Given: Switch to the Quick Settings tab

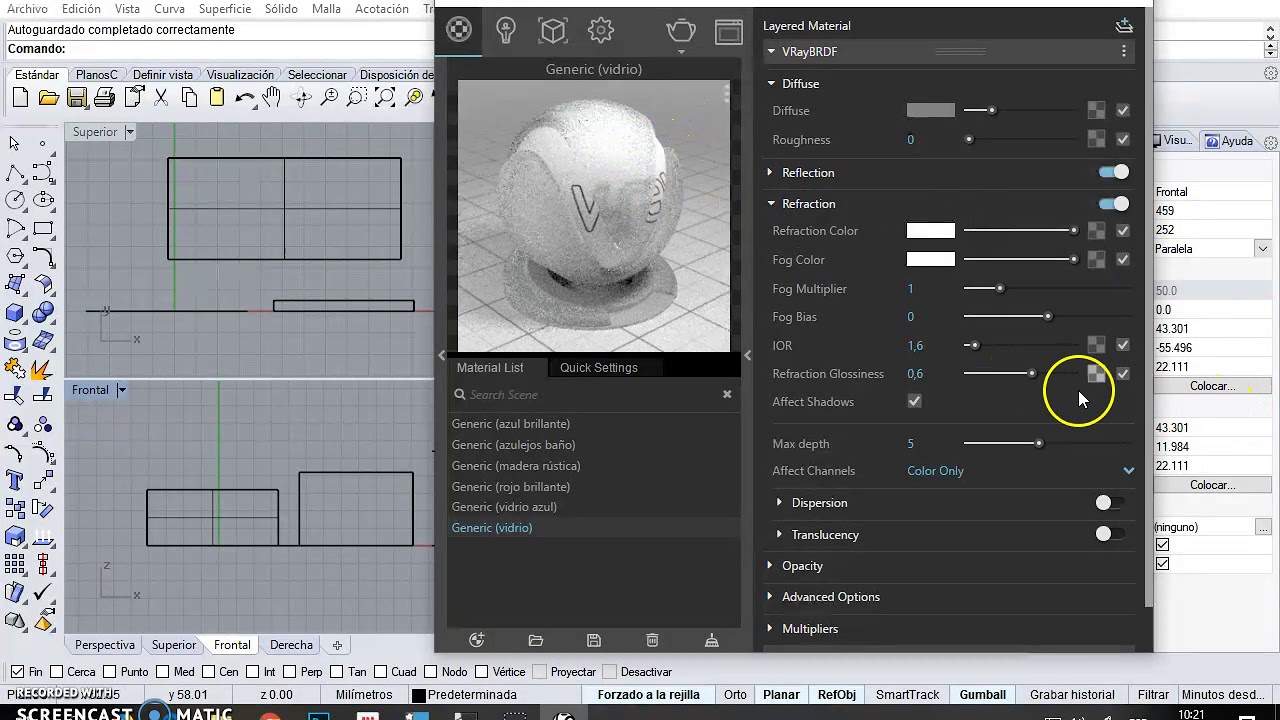Looking at the screenshot, I should pos(598,367).
